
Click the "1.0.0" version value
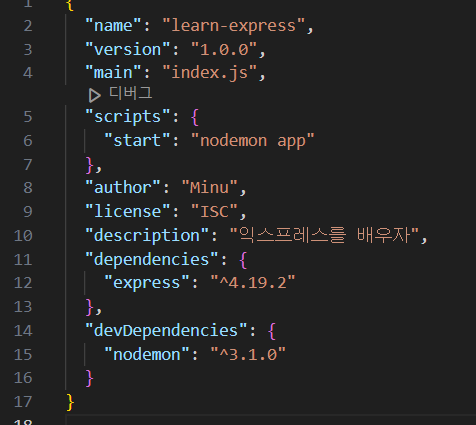pyautogui.click(x=224, y=50)
